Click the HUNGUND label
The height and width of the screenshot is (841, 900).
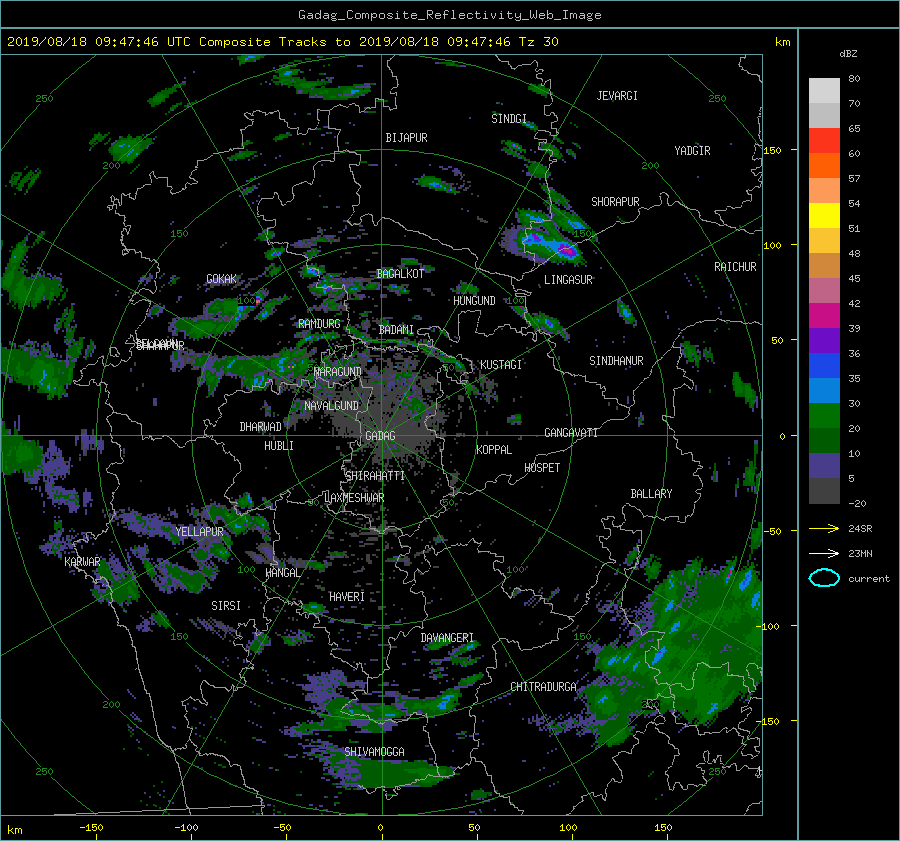(x=474, y=301)
